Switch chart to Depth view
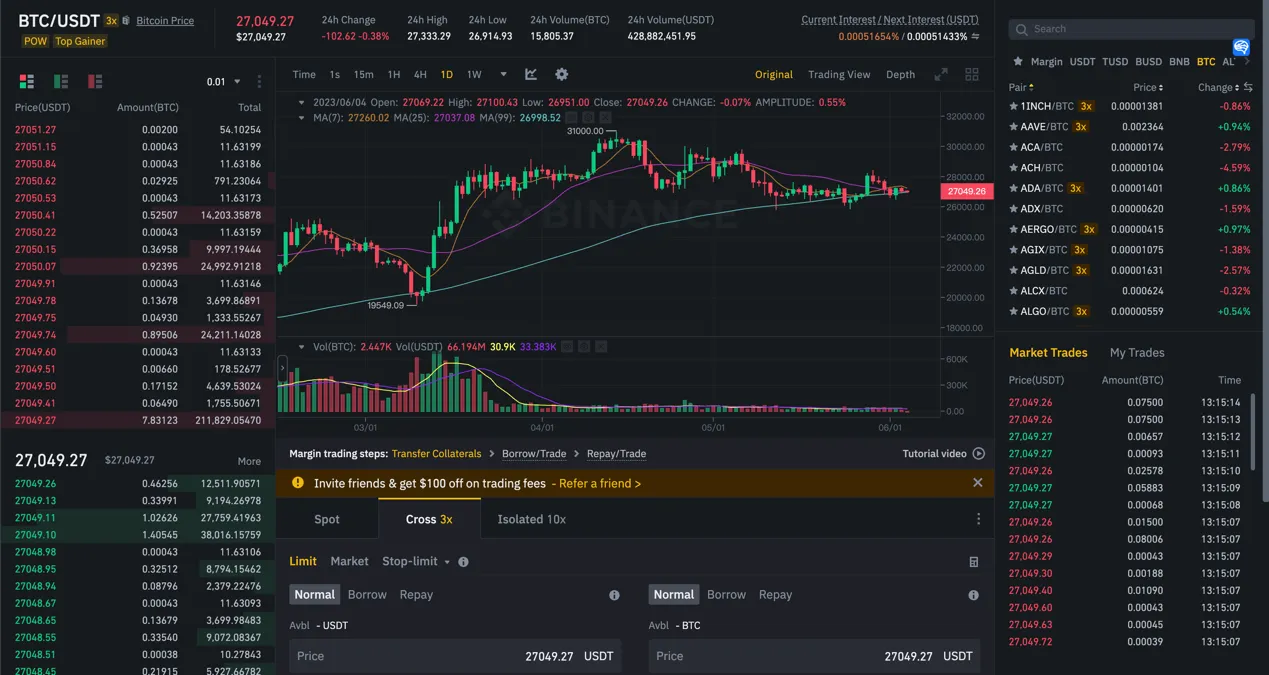 900,74
